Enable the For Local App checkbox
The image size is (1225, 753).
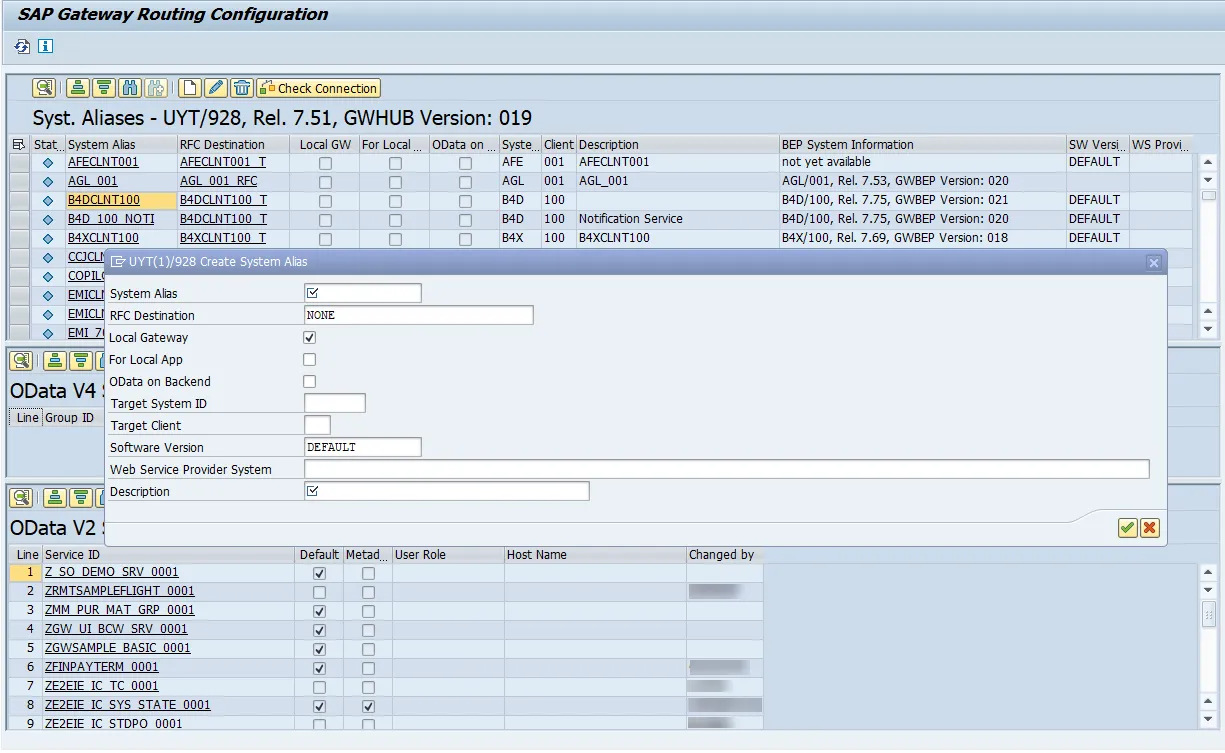(x=309, y=359)
